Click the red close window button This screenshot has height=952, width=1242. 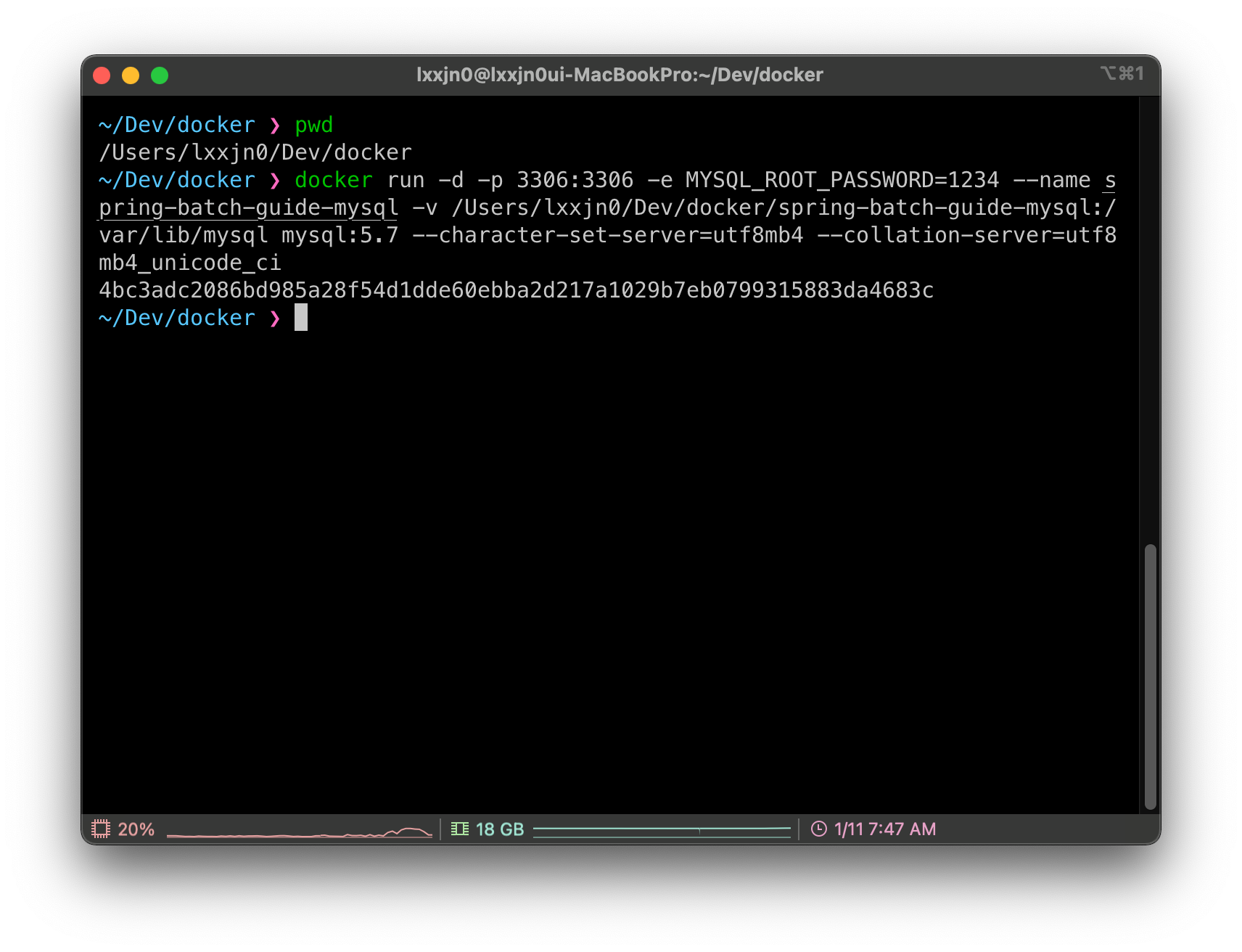[x=102, y=75]
